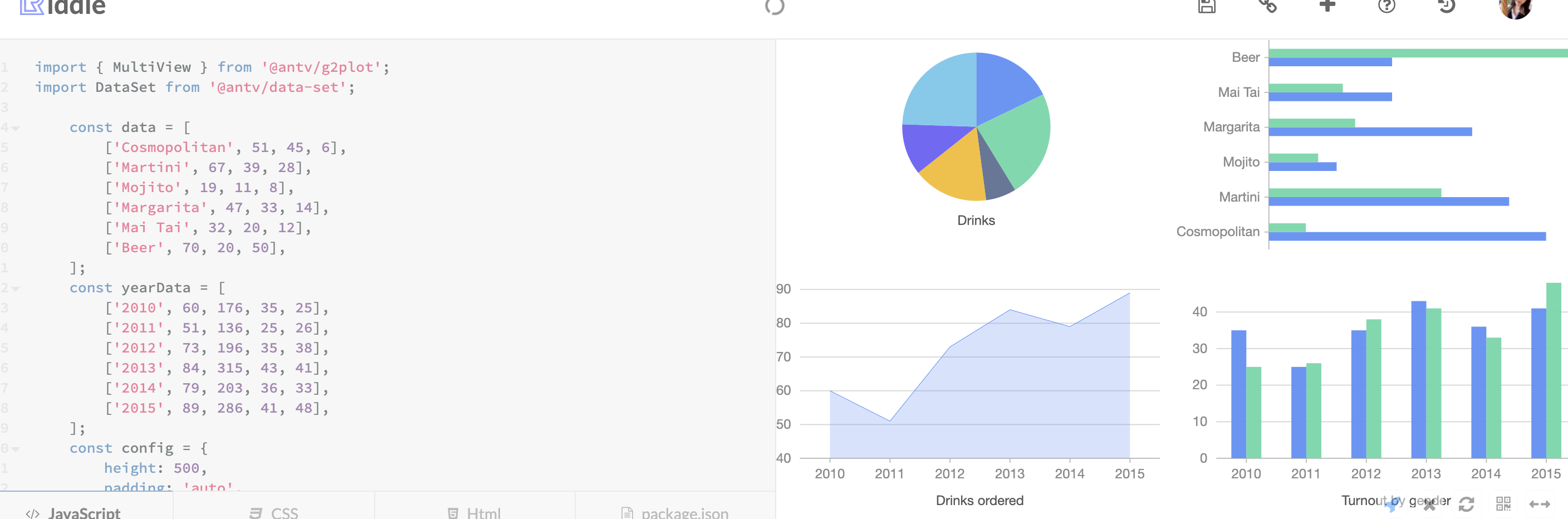
Task: Collapse the yearData array fold arrow
Action: [x=16, y=288]
